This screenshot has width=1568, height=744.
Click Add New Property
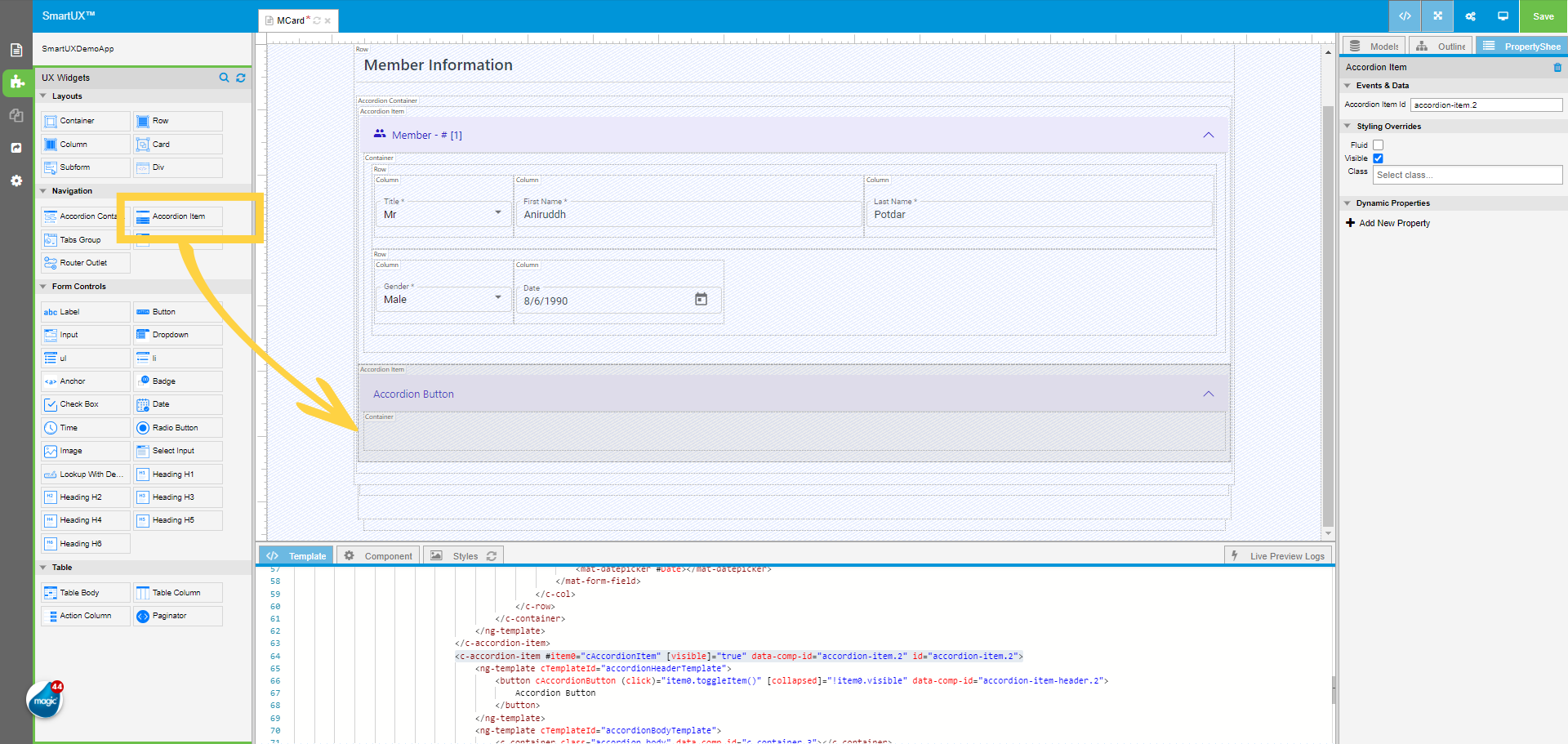tap(1393, 223)
